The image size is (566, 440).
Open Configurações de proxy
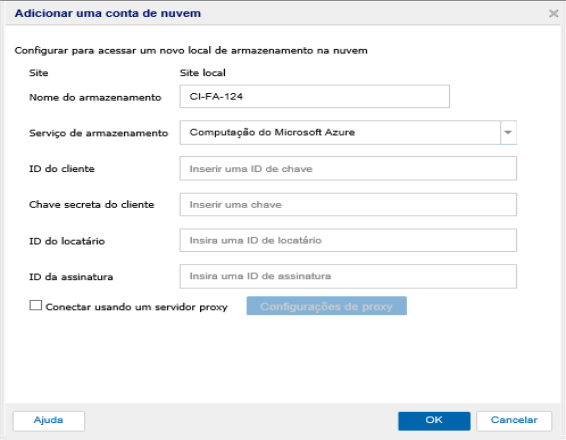[326, 306]
